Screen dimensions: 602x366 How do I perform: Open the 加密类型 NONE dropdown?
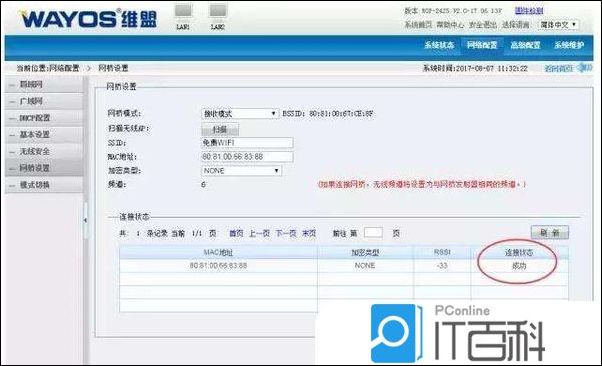(241, 171)
